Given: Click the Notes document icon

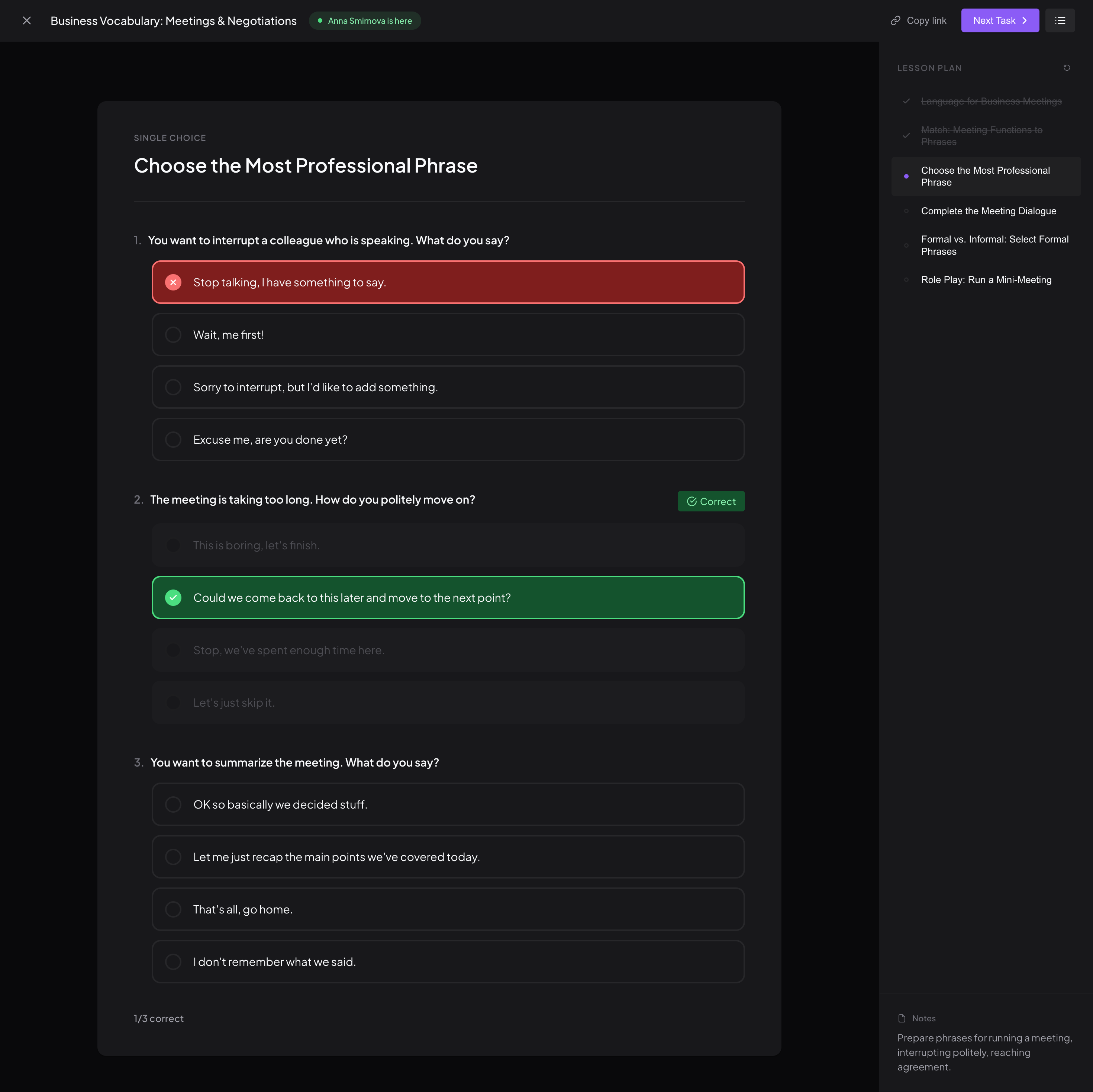Looking at the screenshot, I should [x=902, y=1018].
